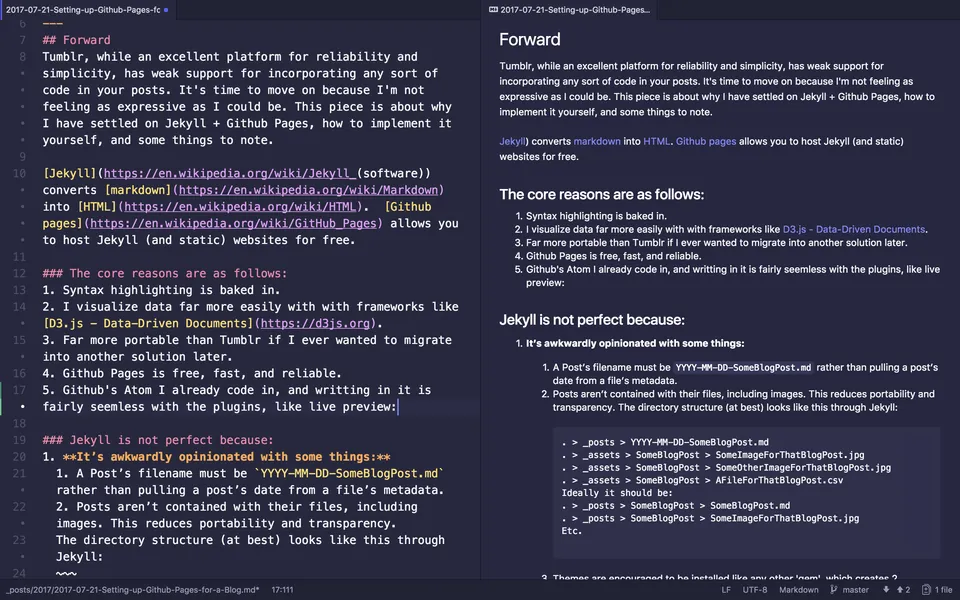The image size is (960, 600).
Task: Click the '17:111' cursor position indicator
Action: pyautogui.click(x=282, y=590)
